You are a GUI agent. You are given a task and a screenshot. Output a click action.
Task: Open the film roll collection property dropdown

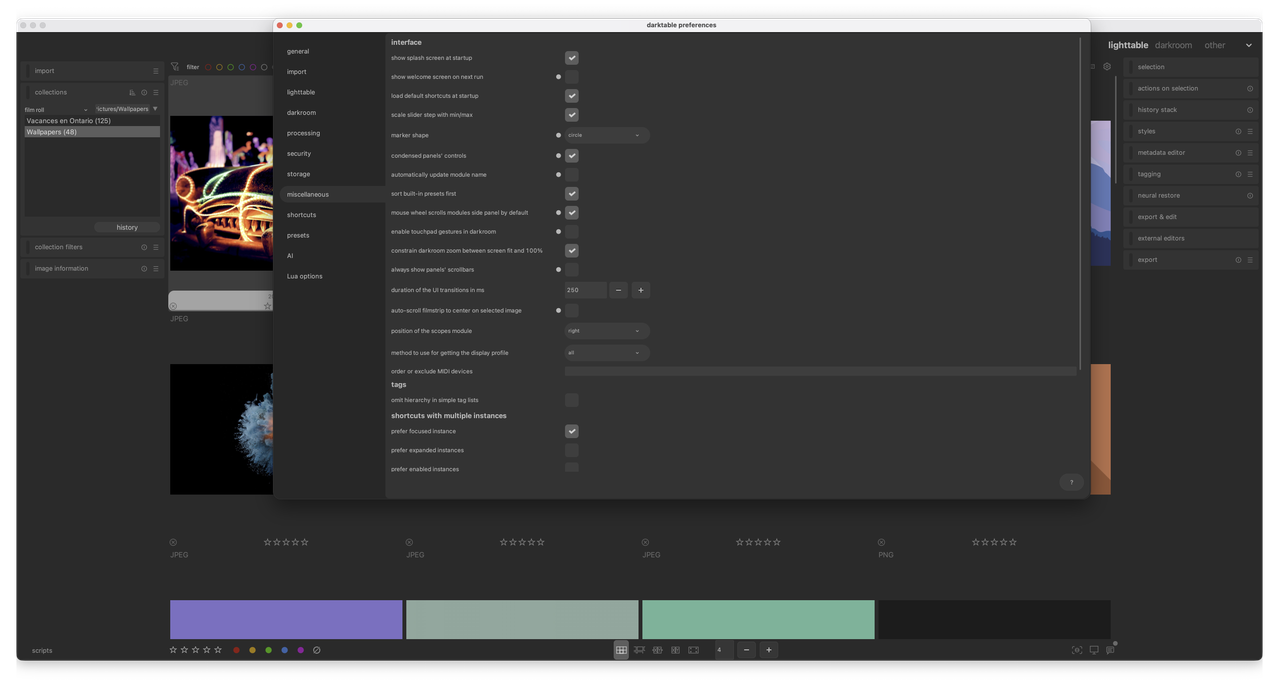click(x=56, y=109)
